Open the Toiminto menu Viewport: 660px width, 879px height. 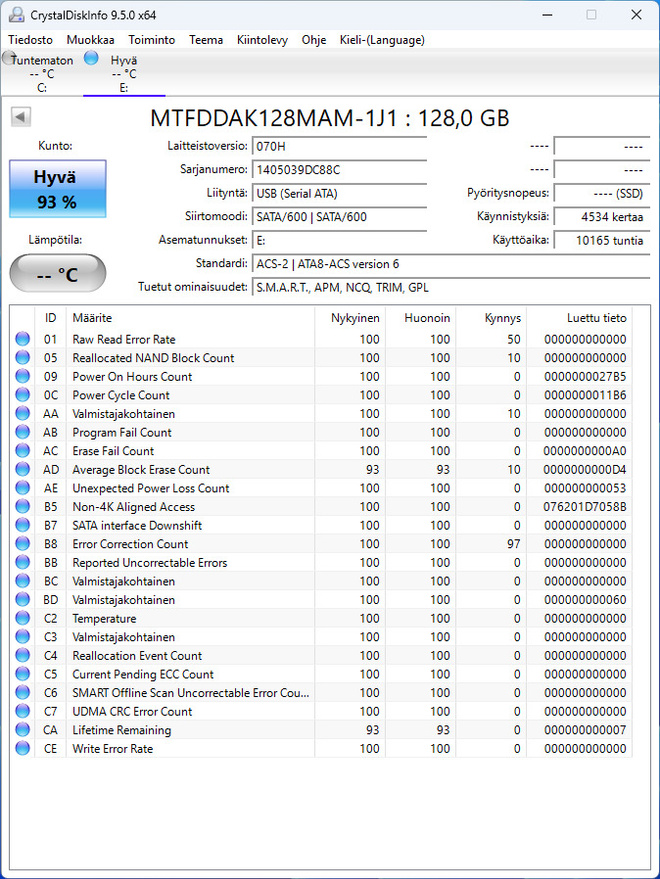151,40
